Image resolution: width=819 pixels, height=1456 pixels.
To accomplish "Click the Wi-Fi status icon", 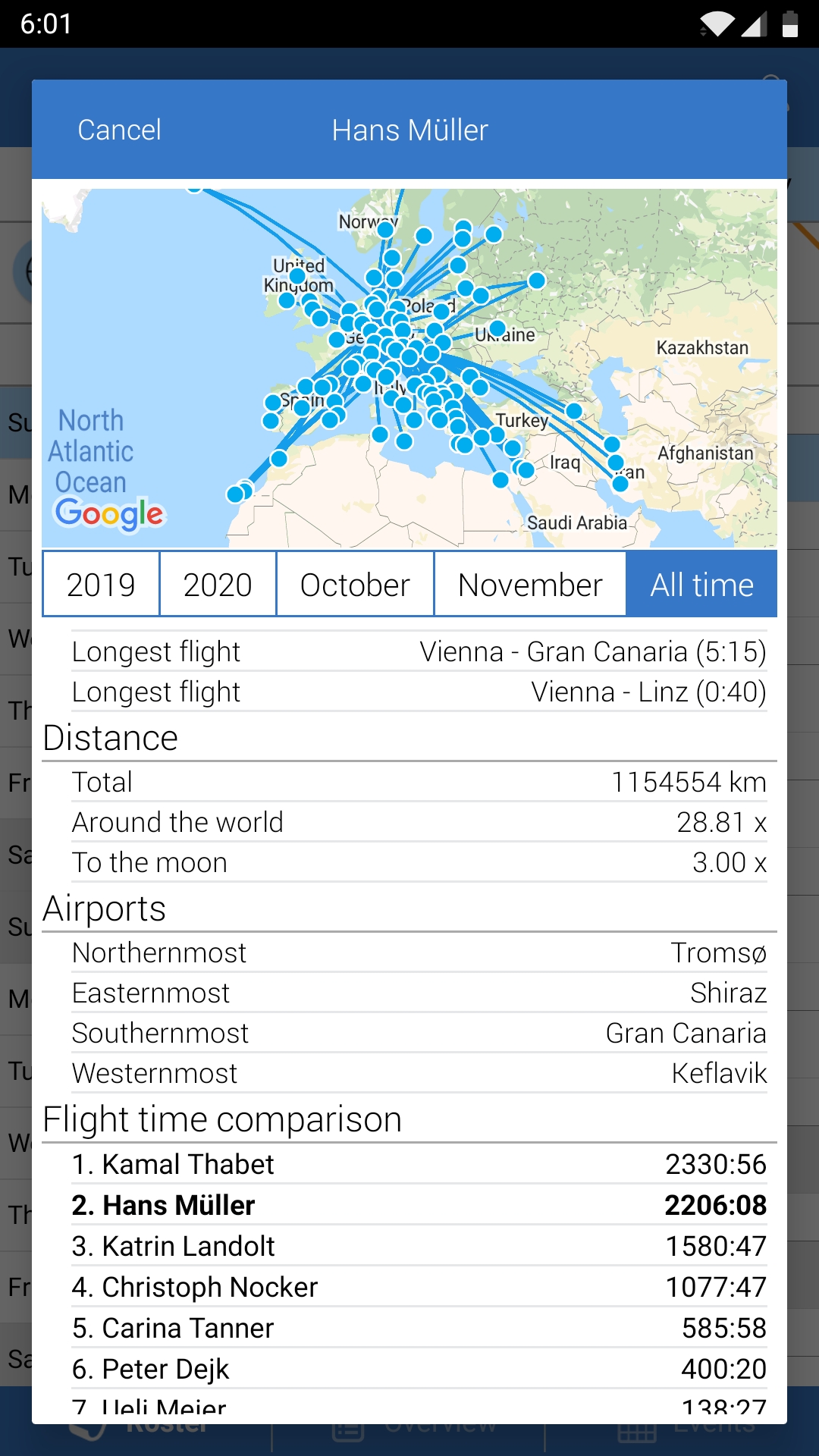I will pos(716,24).
